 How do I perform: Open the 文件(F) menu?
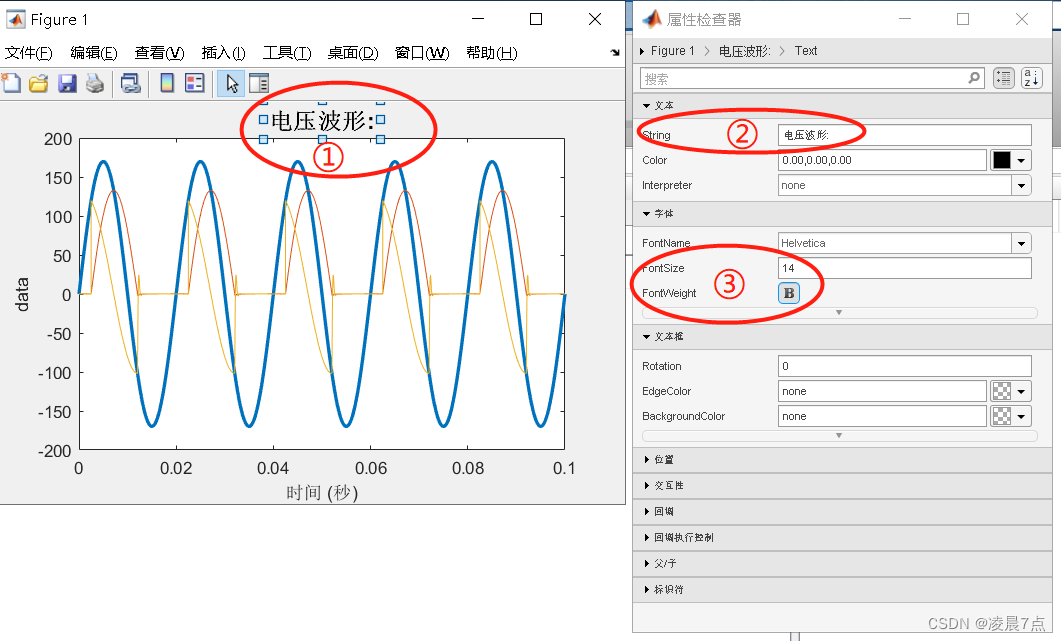pos(28,53)
